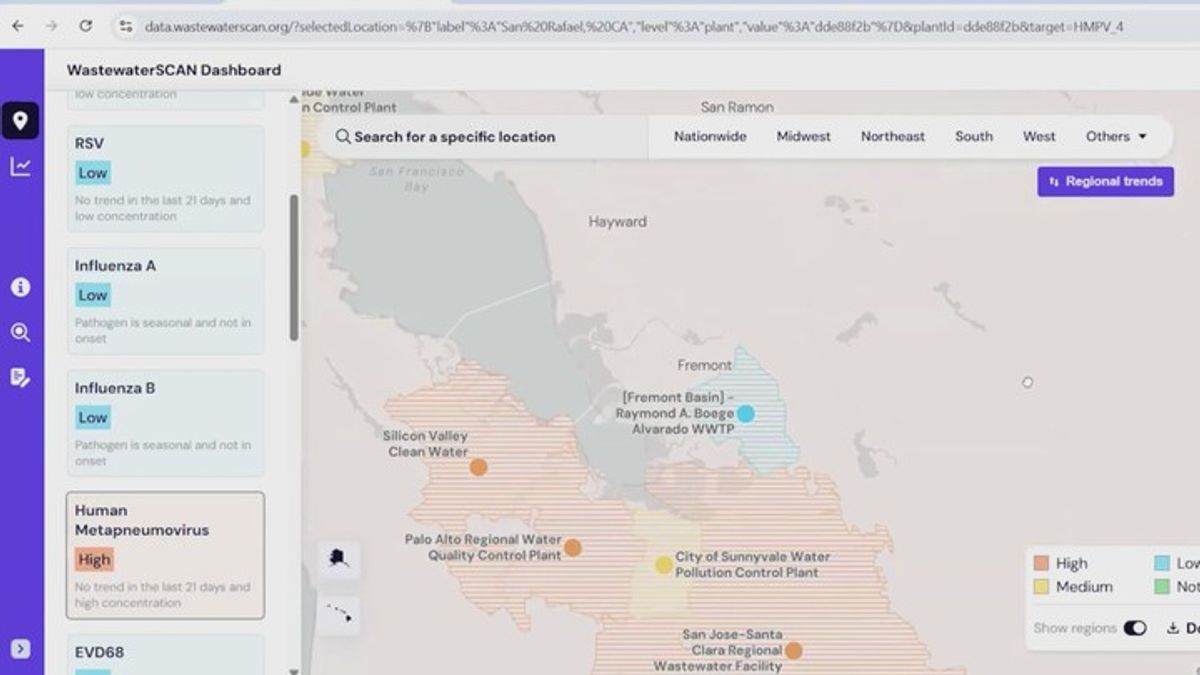Switch to the West region
The height and width of the screenshot is (675, 1200).
[1039, 137]
